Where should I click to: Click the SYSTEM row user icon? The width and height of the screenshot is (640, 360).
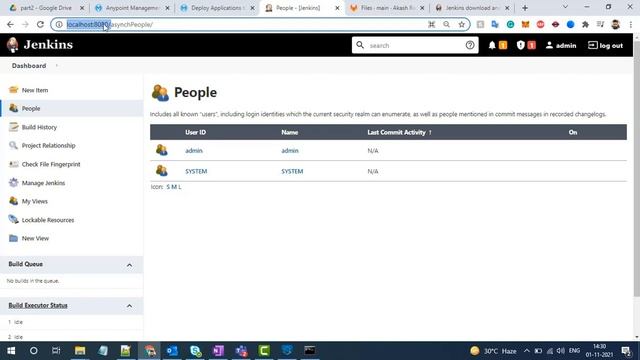pos(162,171)
